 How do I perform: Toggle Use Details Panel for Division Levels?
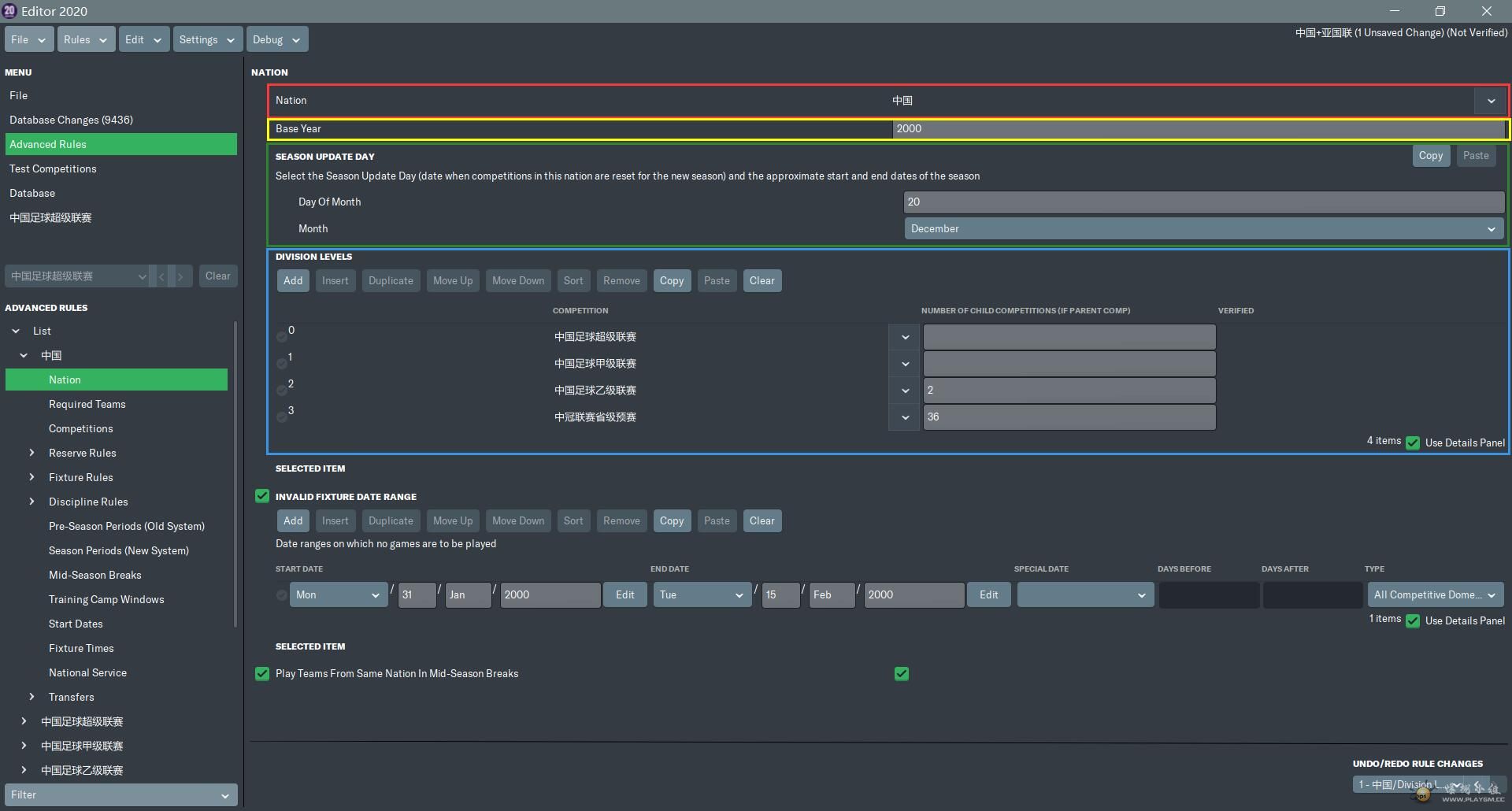click(1413, 443)
